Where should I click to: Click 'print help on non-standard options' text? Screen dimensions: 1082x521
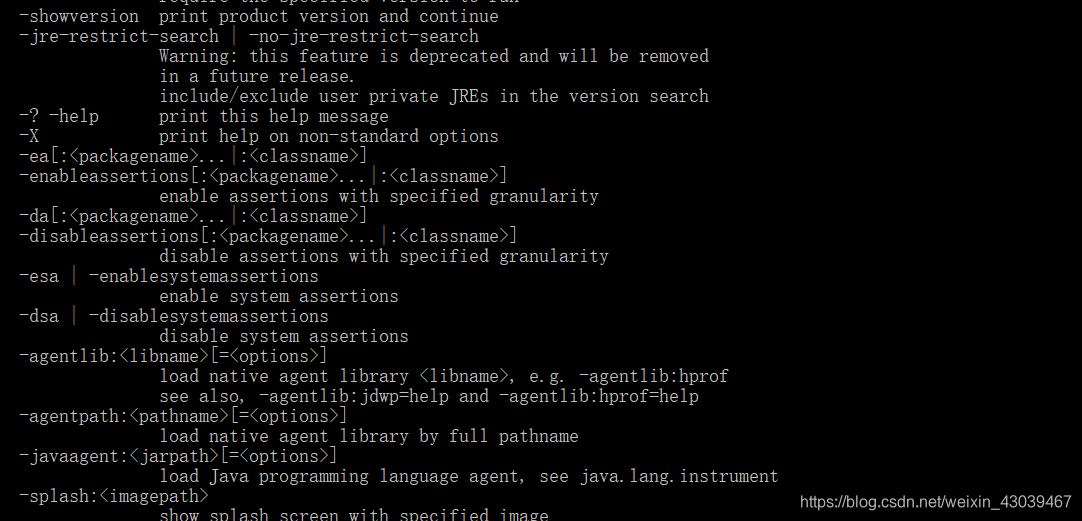coord(328,136)
